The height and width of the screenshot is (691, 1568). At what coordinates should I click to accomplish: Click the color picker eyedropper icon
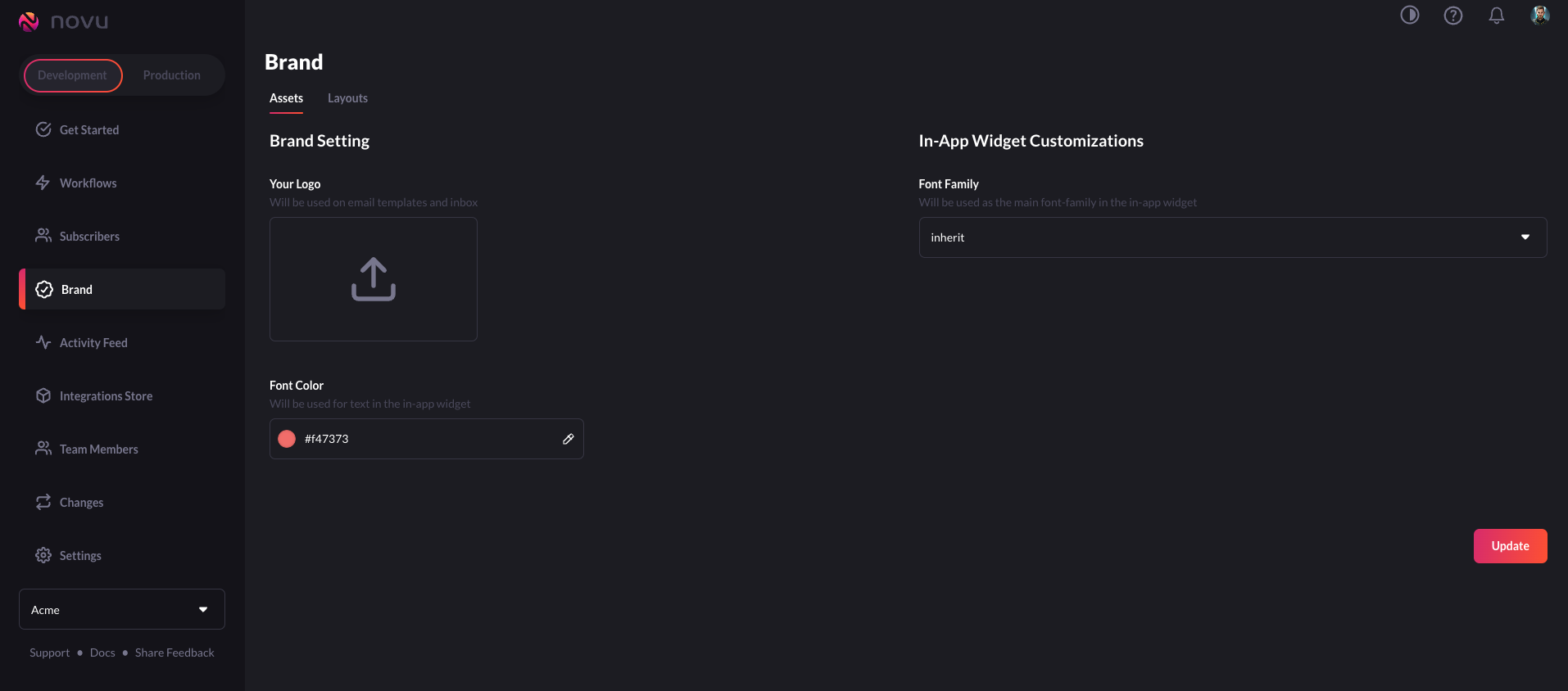tap(568, 439)
